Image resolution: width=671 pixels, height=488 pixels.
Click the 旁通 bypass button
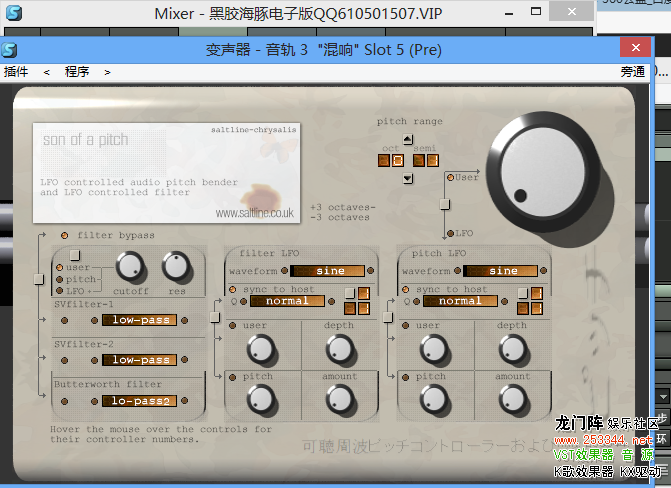click(632, 72)
